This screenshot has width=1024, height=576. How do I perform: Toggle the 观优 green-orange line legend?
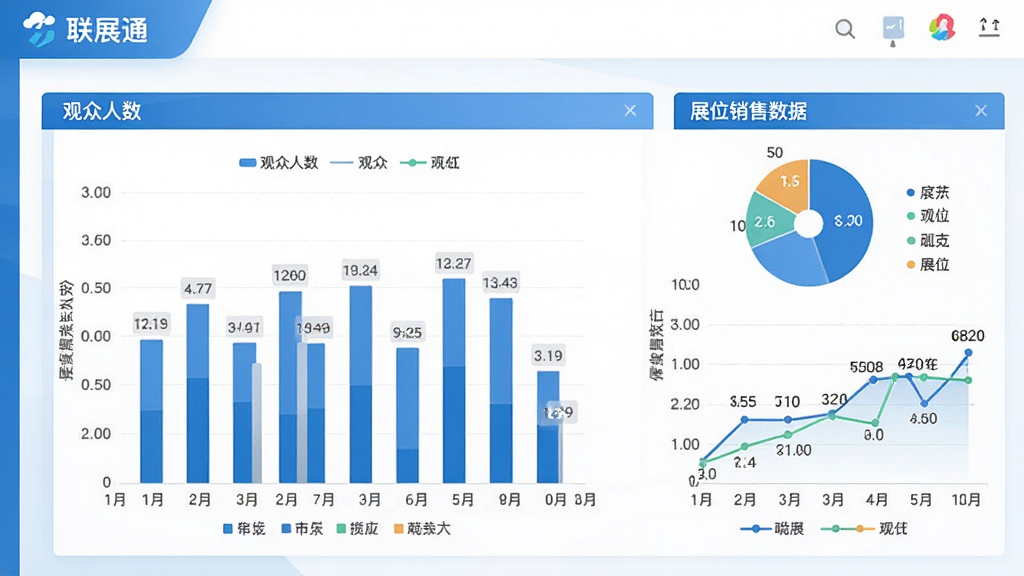[863, 528]
